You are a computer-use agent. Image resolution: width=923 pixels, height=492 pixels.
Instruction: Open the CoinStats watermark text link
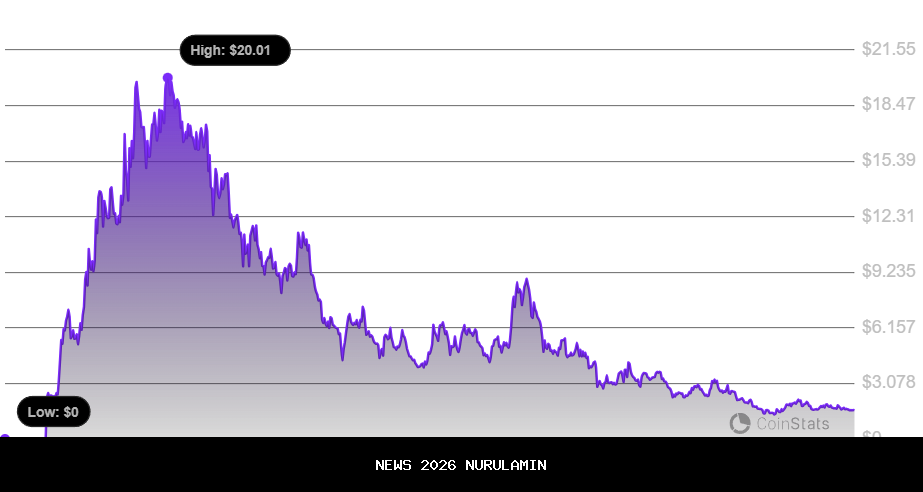(x=792, y=424)
